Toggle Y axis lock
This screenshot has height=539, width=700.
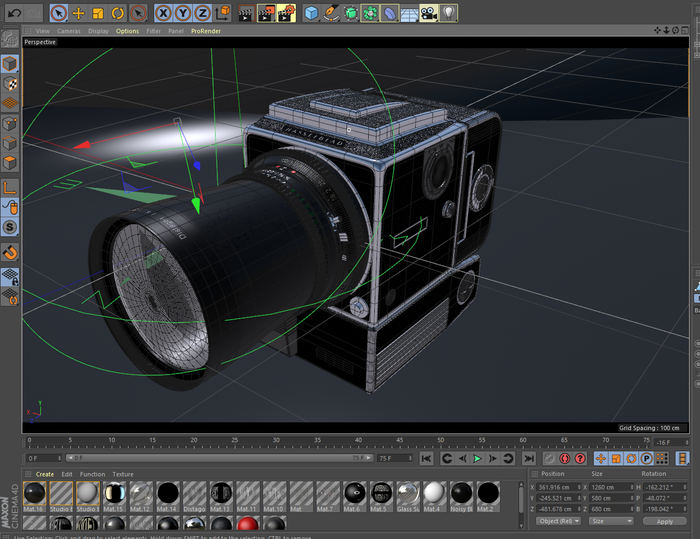pyautogui.click(x=183, y=13)
